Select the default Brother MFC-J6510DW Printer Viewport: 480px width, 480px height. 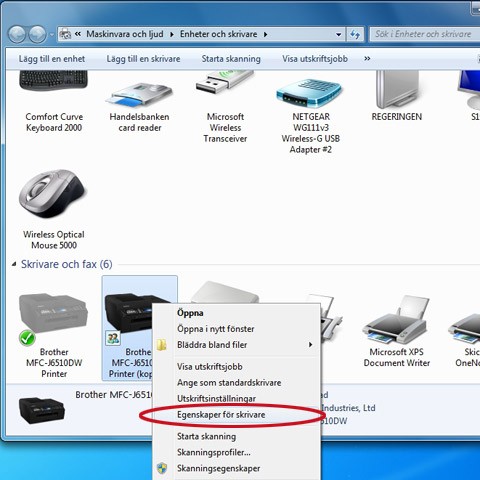54,335
